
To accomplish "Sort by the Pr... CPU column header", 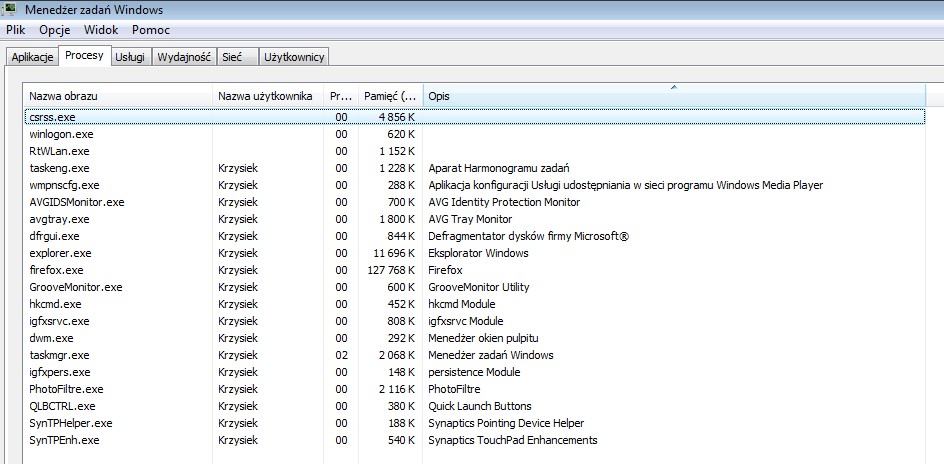I will [x=341, y=96].
